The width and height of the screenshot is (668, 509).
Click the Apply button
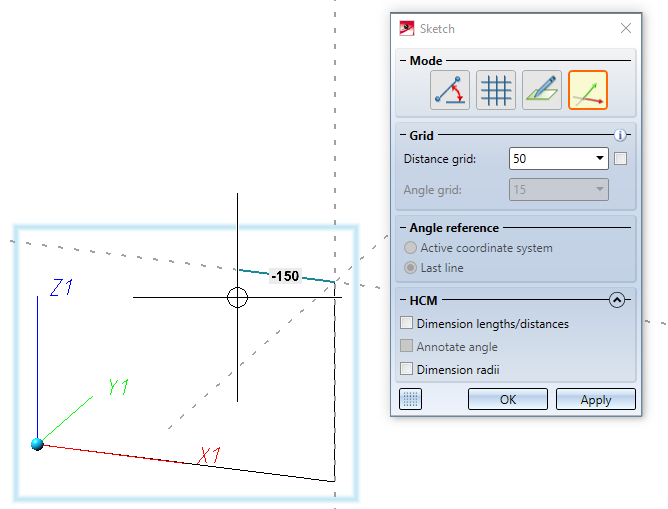click(x=596, y=399)
